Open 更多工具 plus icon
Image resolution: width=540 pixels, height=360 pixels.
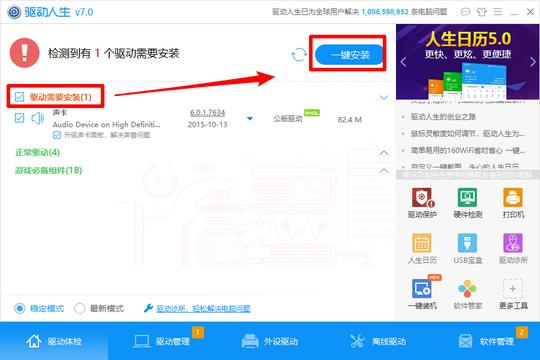pos(513,289)
